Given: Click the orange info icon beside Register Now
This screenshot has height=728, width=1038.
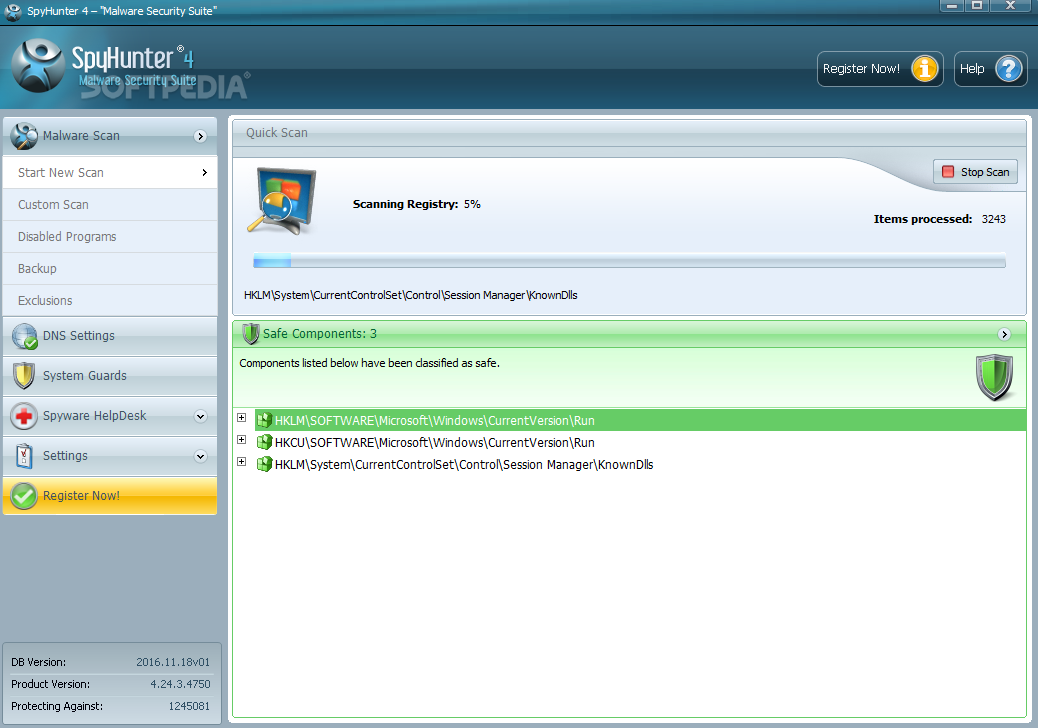Looking at the screenshot, I should (x=925, y=69).
